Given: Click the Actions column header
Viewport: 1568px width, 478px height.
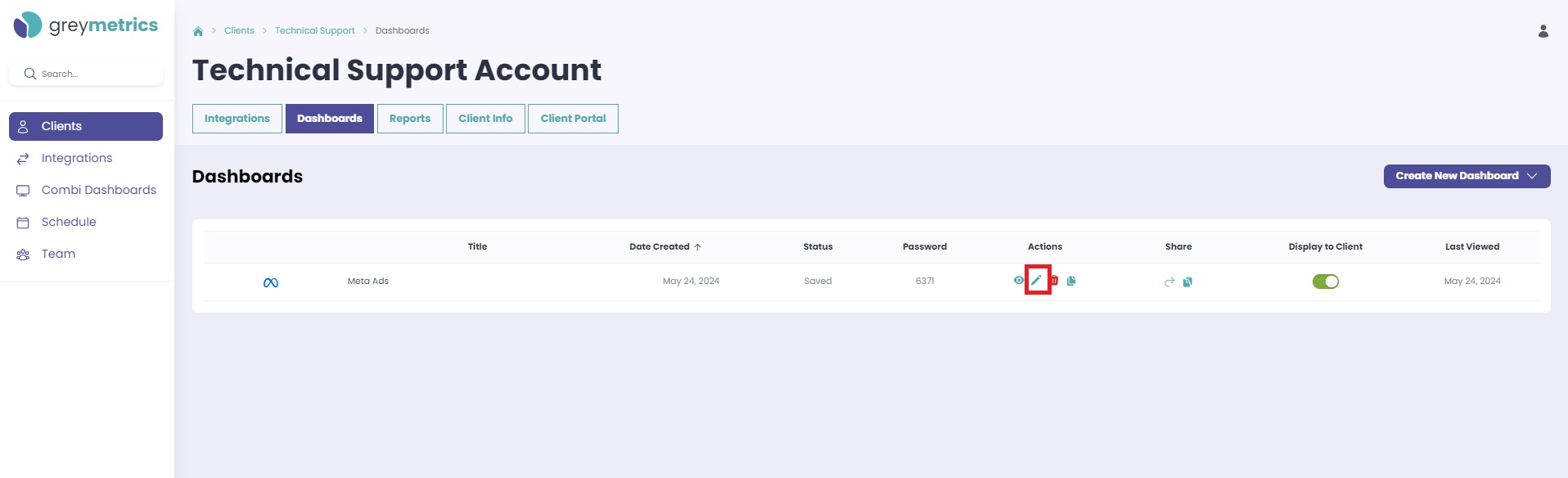Looking at the screenshot, I should pos(1045,246).
